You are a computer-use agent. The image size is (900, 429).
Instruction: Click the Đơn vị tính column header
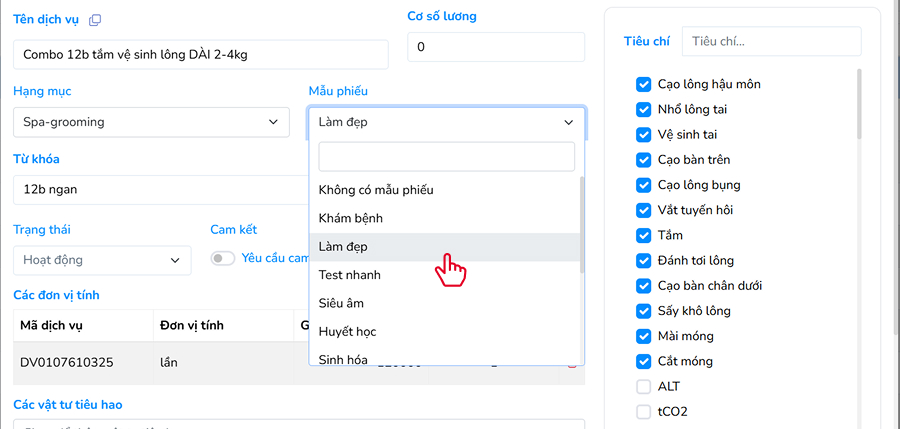click(223, 326)
